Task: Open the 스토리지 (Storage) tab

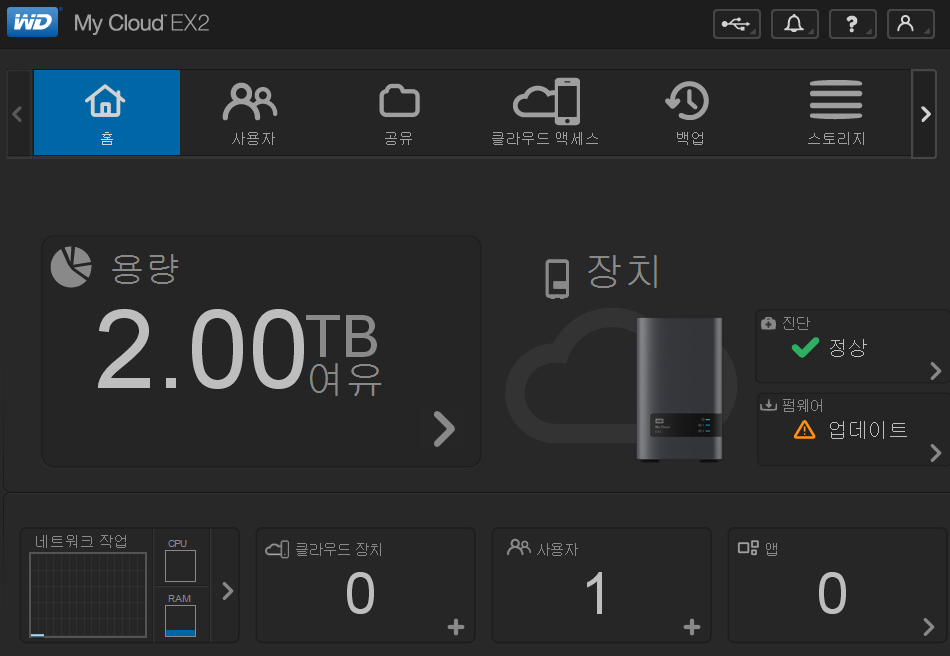Action: click(x=836, y=113)
